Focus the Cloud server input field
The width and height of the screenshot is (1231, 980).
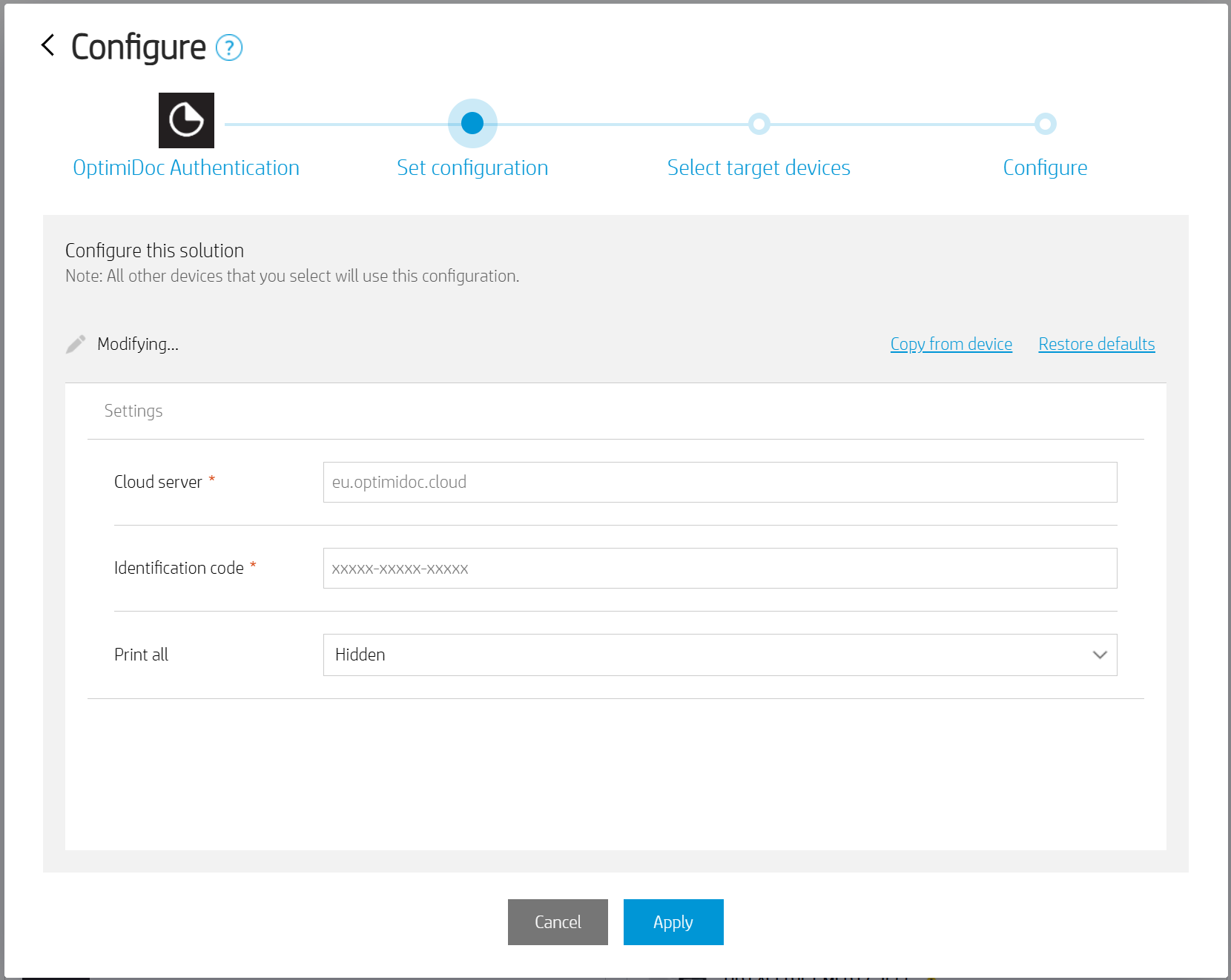pos(719,483)
